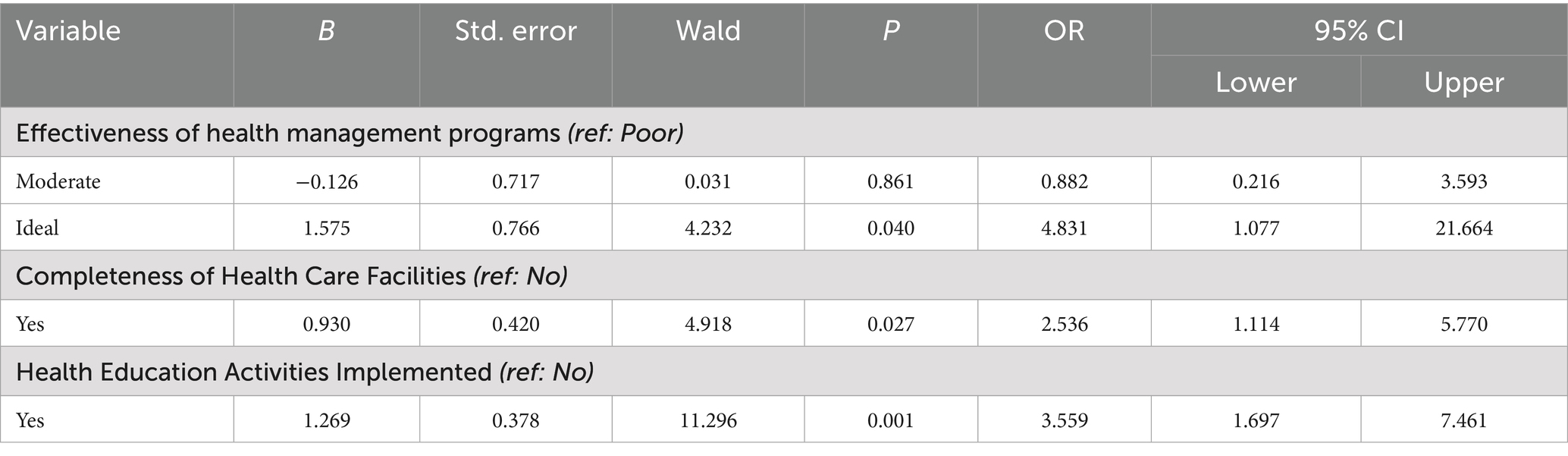Click the Wald column header
The image size is (1568, 456).
707,31
